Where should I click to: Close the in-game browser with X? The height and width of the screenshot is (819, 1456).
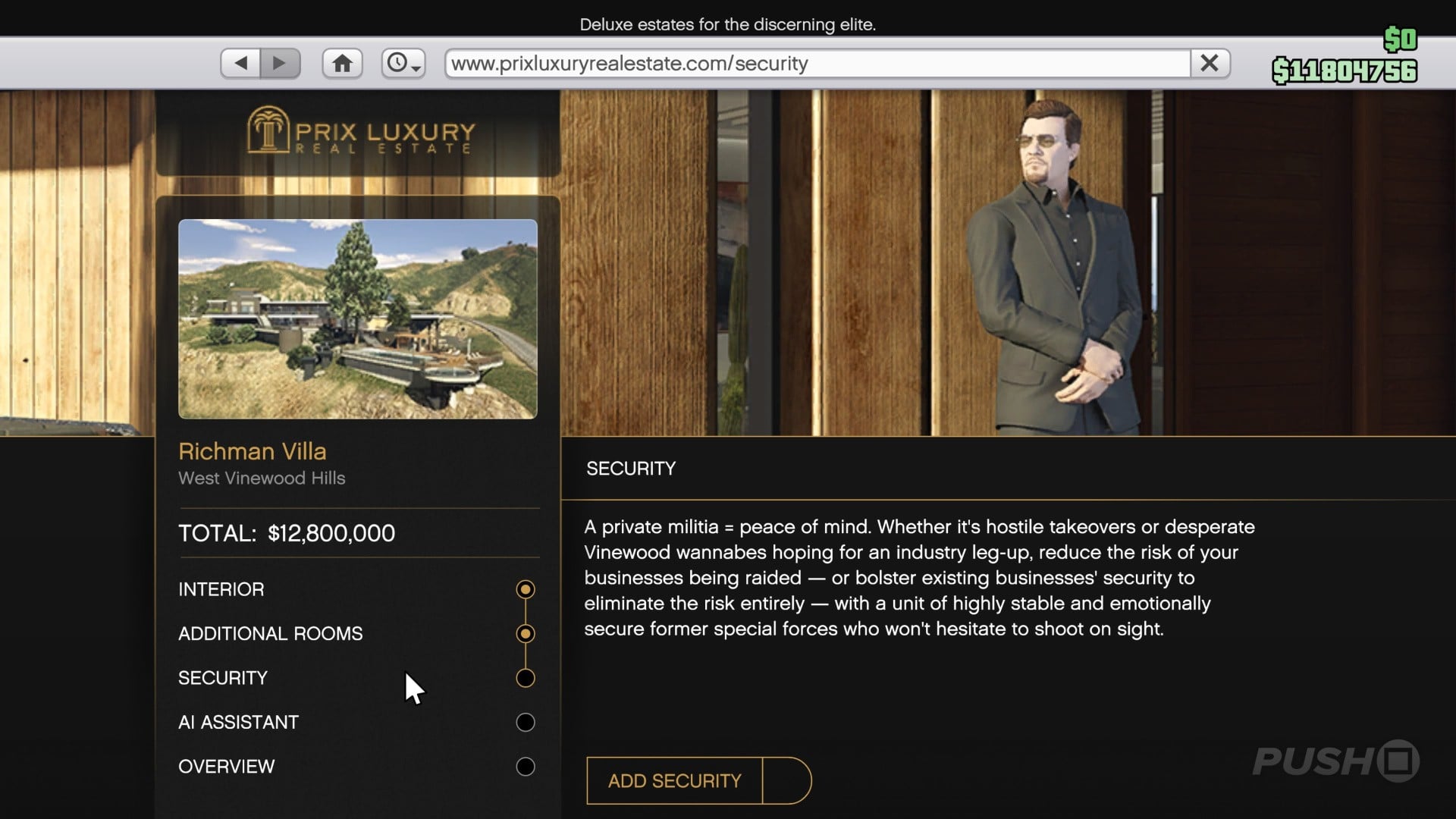click(1210, 63)
